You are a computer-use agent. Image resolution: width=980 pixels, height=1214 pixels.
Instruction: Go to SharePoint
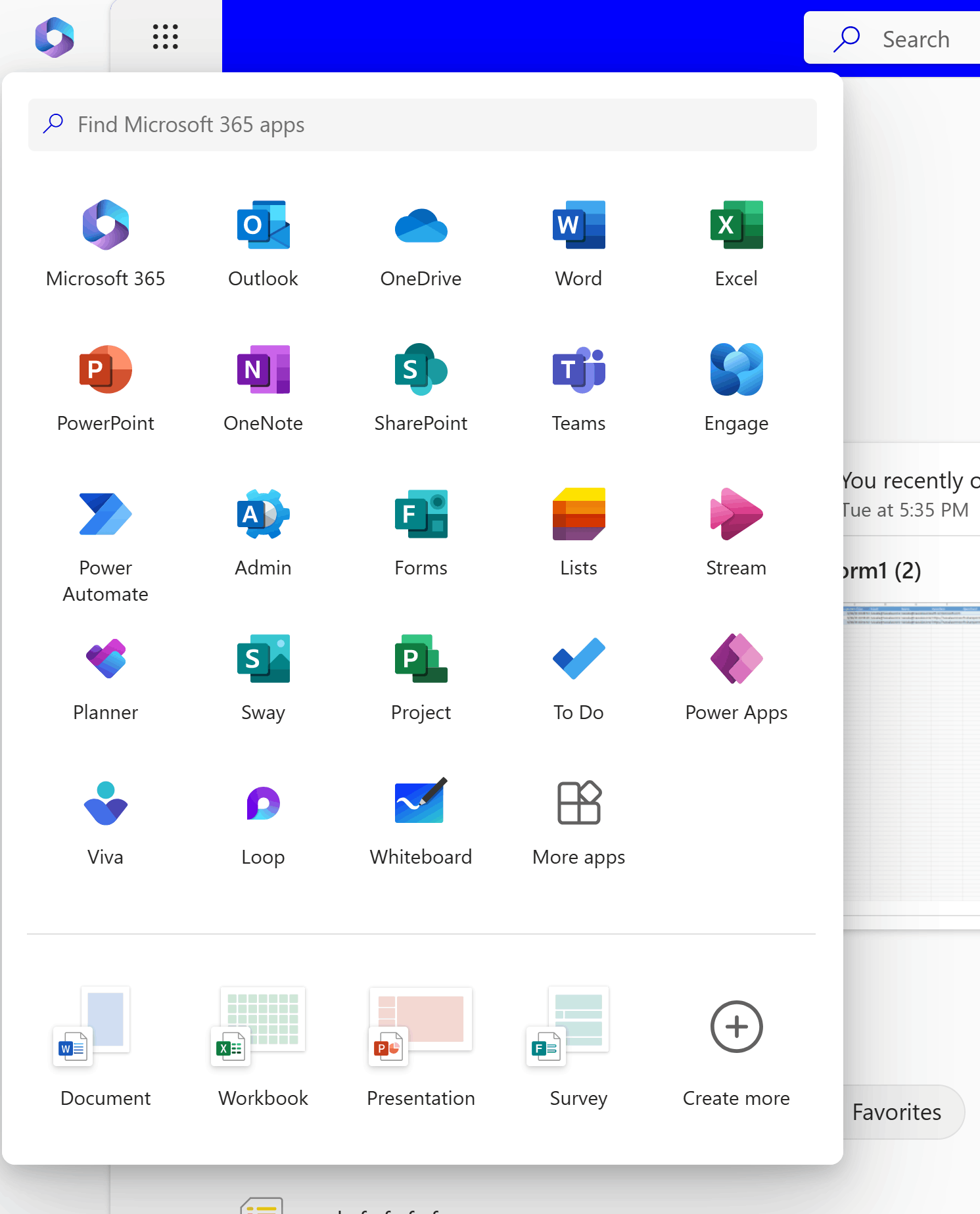(421, 388)
